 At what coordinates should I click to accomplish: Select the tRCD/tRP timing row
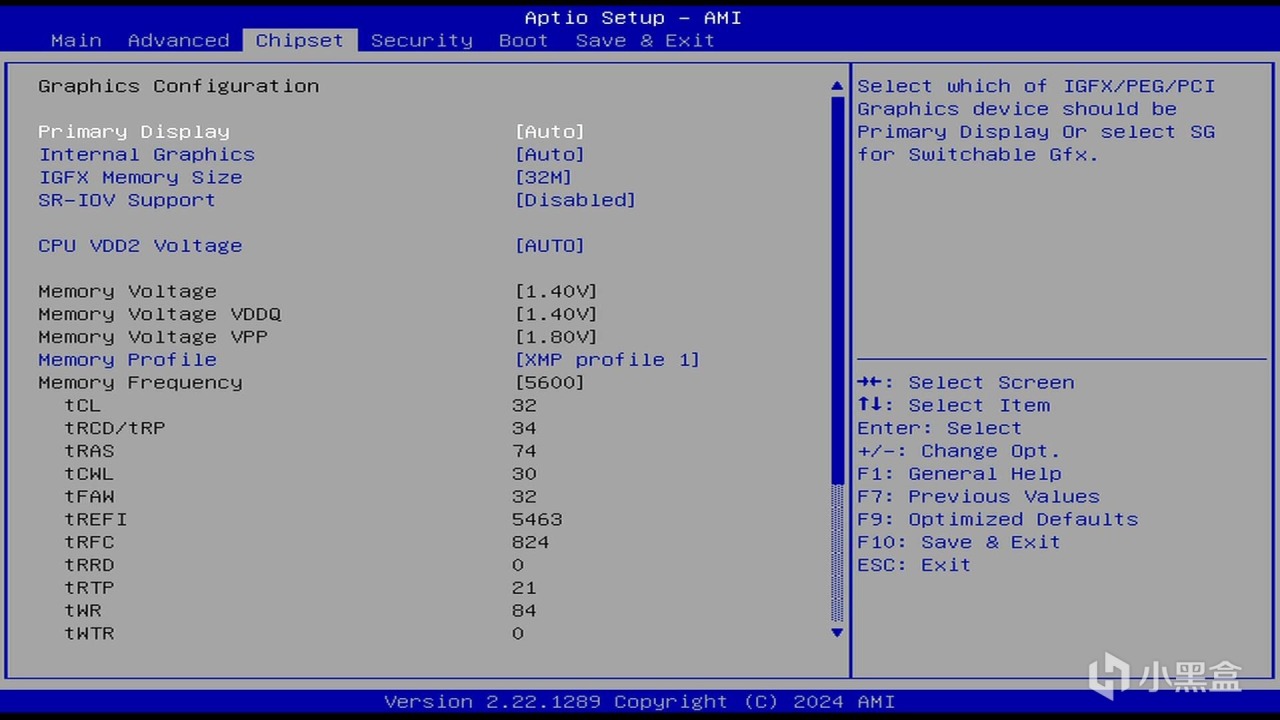115,428
